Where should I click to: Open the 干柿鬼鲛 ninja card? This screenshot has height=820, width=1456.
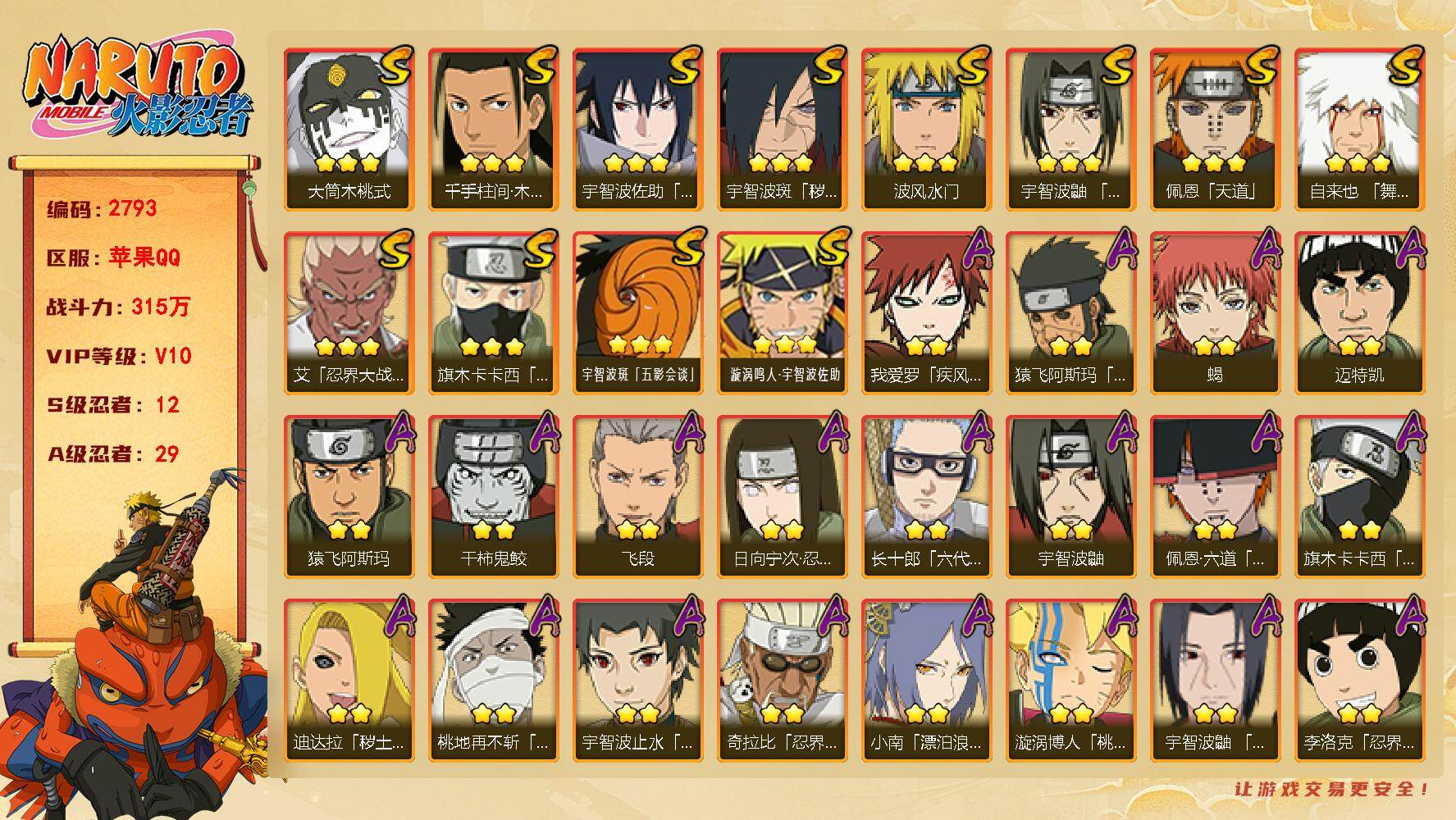(493, 496)
